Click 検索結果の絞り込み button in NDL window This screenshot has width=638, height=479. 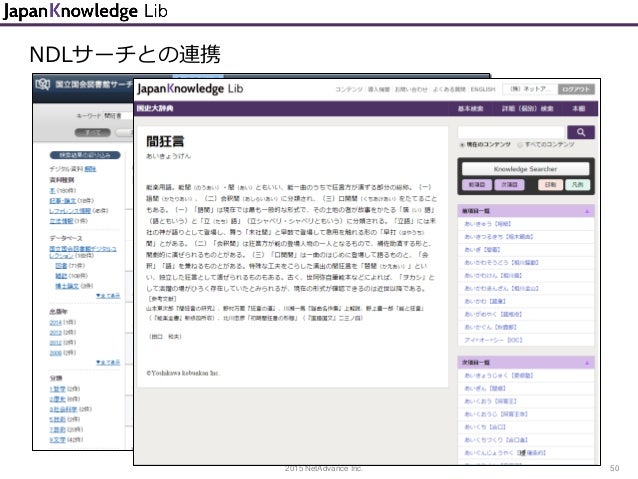85,155
